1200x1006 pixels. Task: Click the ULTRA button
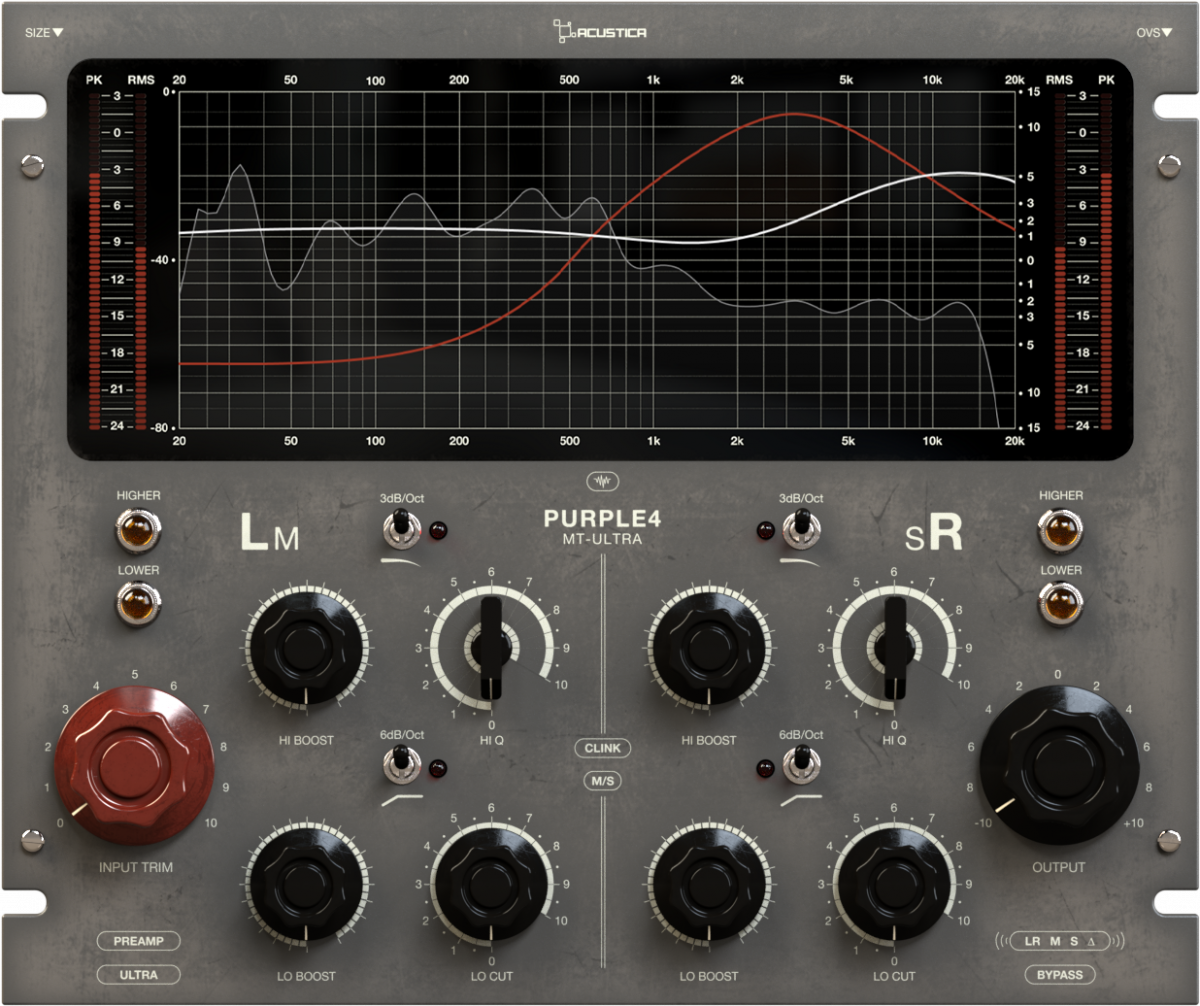137,974
